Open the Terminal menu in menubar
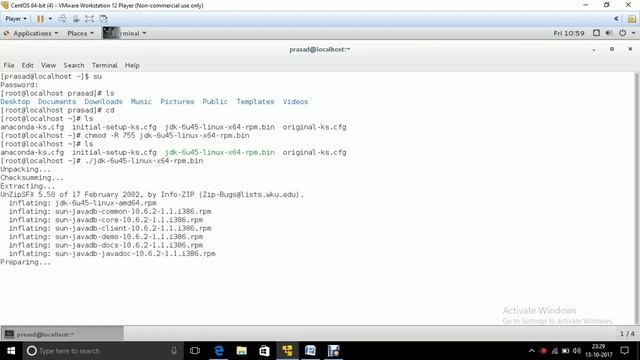Viewport: 640px width, 360px height. tap(104, 65)
